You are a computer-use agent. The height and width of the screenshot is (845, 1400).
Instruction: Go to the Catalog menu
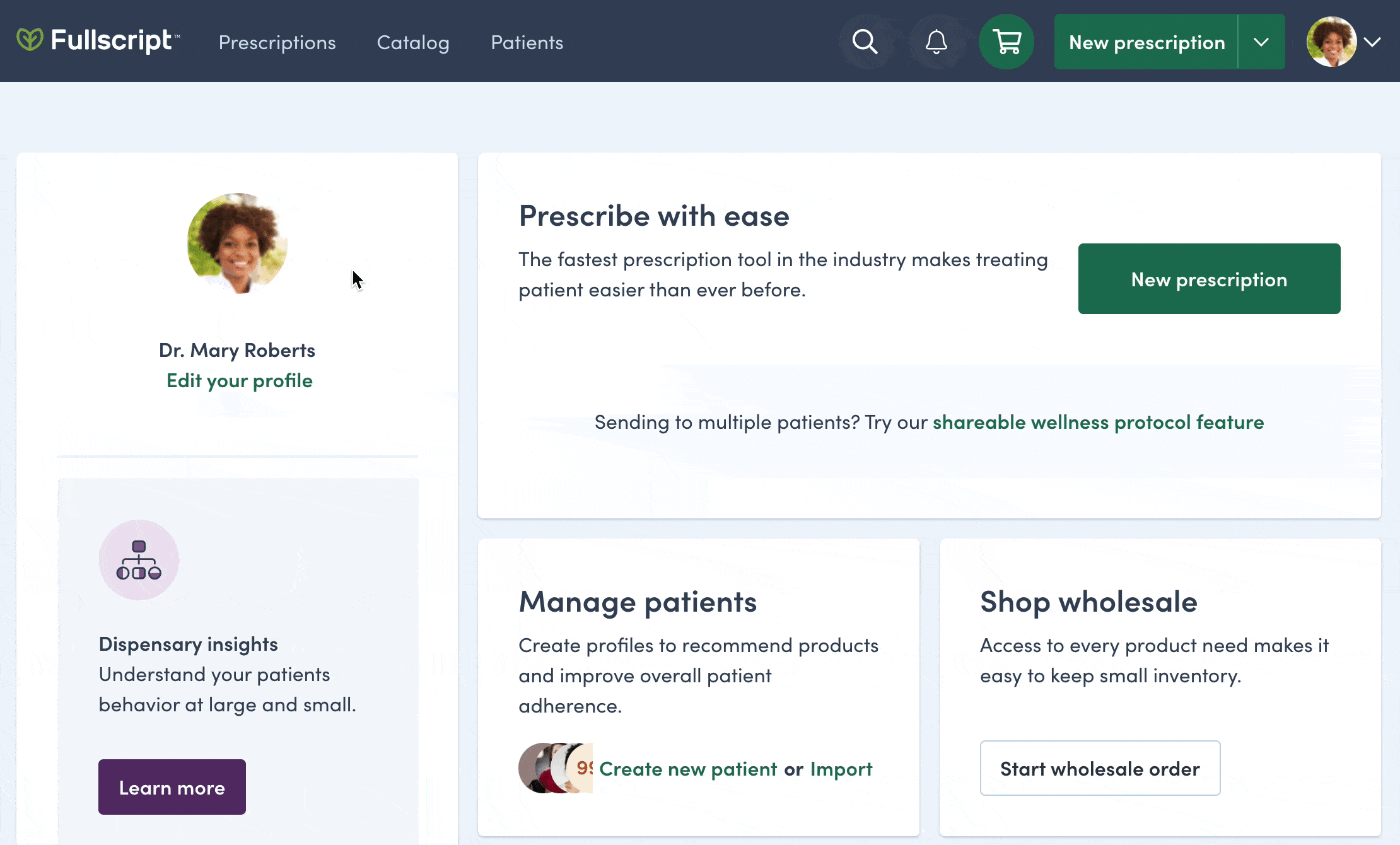coord(413,42)
